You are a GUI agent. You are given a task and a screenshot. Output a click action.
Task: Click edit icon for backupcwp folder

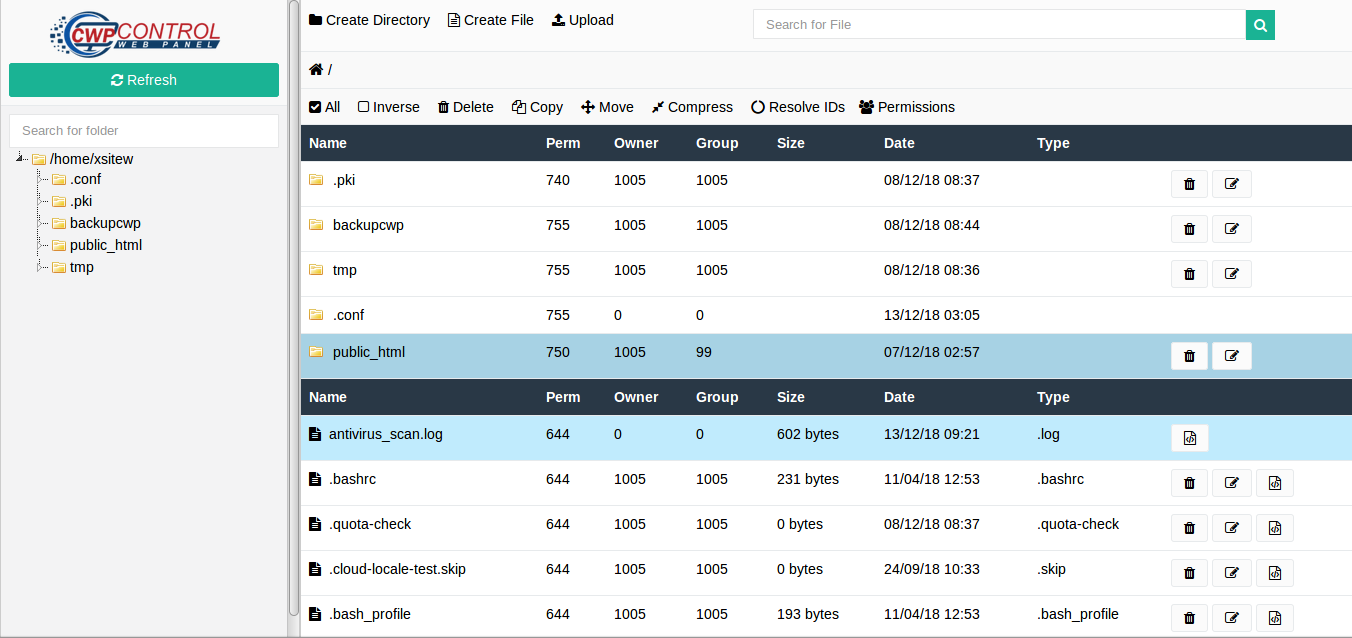(1231, 229)
